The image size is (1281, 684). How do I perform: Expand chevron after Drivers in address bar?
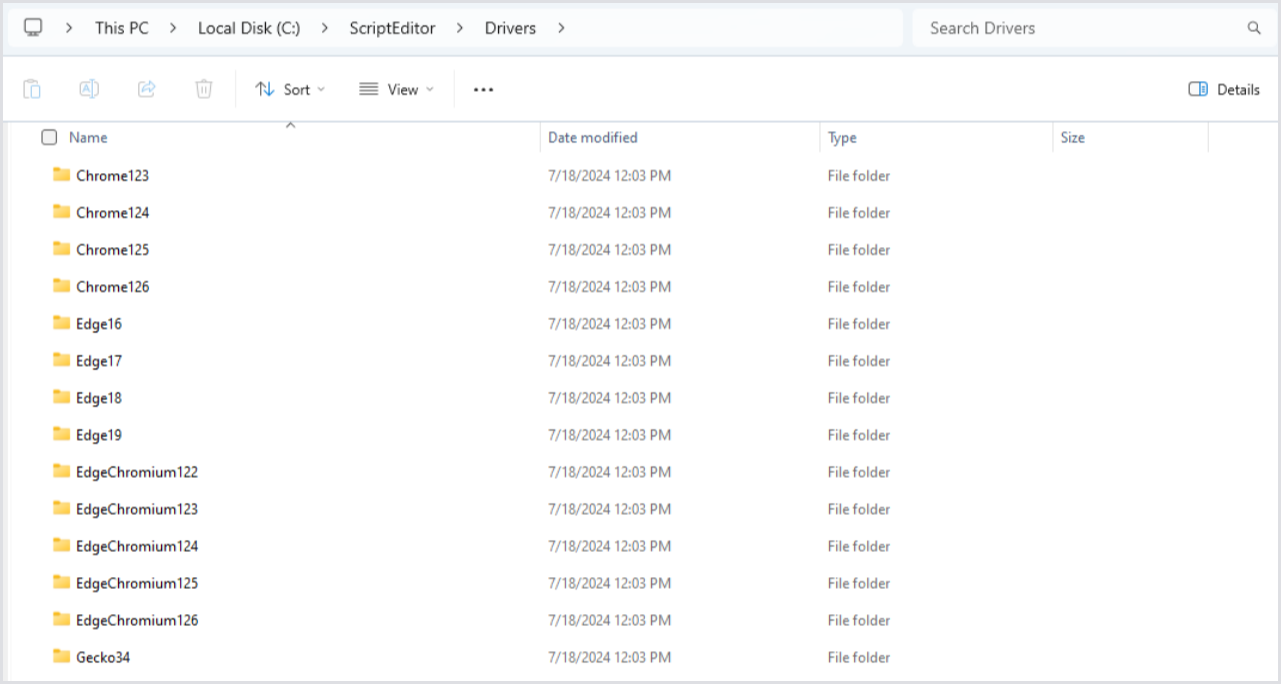pos(561,28)
